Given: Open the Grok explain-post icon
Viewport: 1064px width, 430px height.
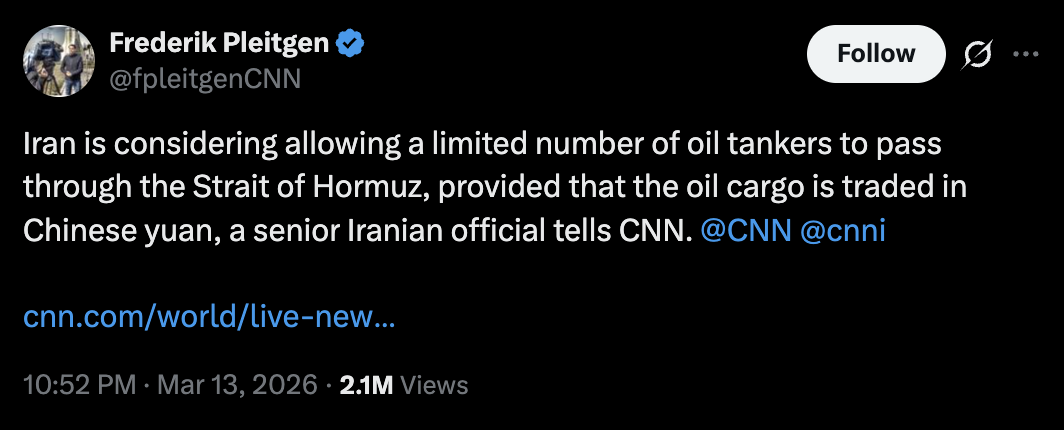Looking at the screenshot, I should [x=977, y=54].
